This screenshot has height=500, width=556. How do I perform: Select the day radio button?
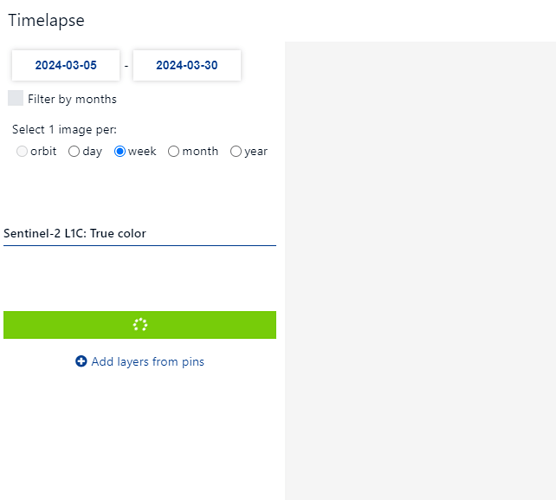click(x=74, y=151)
